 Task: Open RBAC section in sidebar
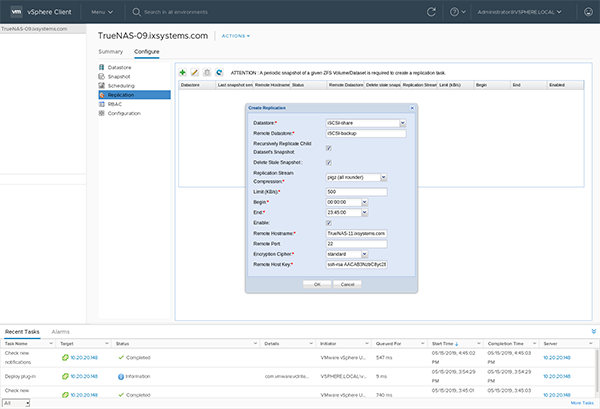[x=115, y=104]
